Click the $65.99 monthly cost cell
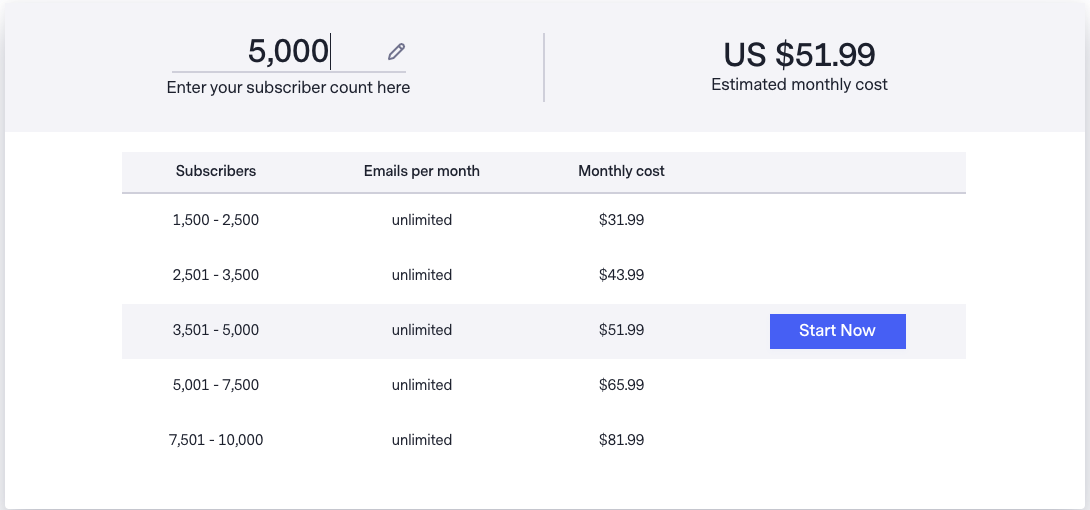Screen dimensions: 1090x510 click(x=621, y=385)
